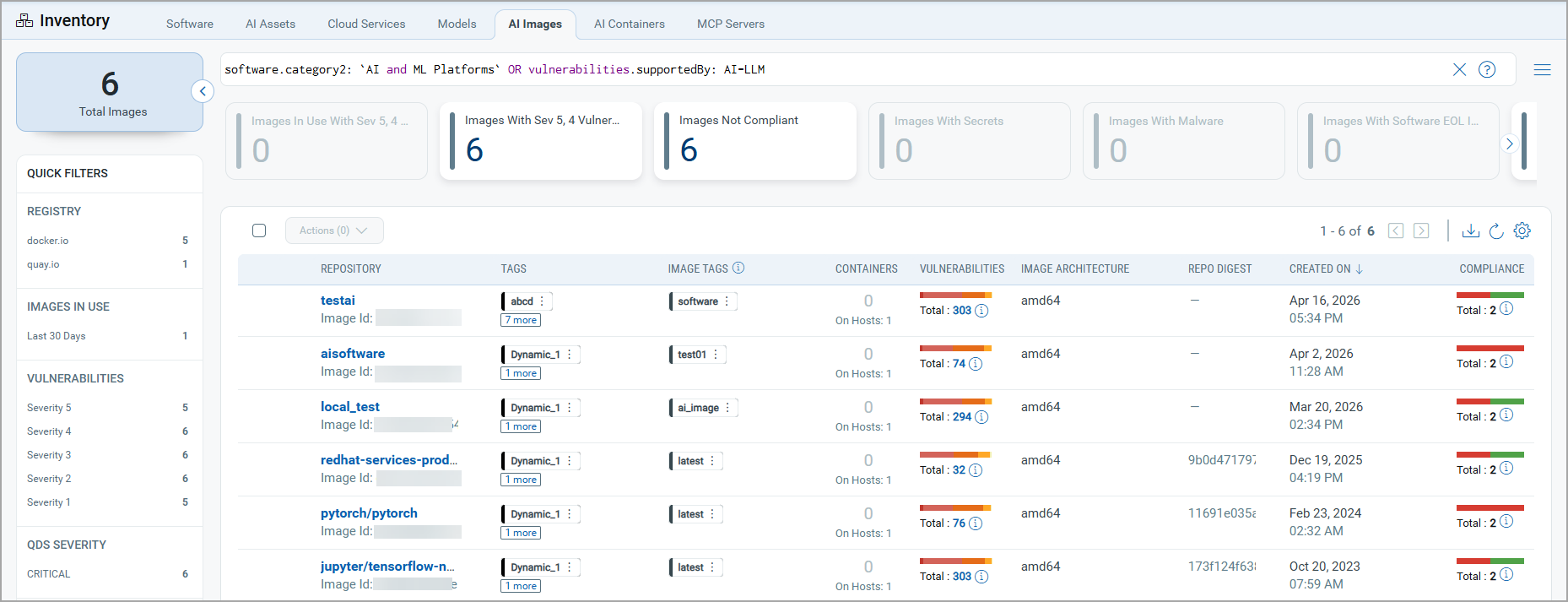Viewport: 1568px width, 602px height.
Task: Click the Image Tags info icon
Action: click(x=738, y=268)
